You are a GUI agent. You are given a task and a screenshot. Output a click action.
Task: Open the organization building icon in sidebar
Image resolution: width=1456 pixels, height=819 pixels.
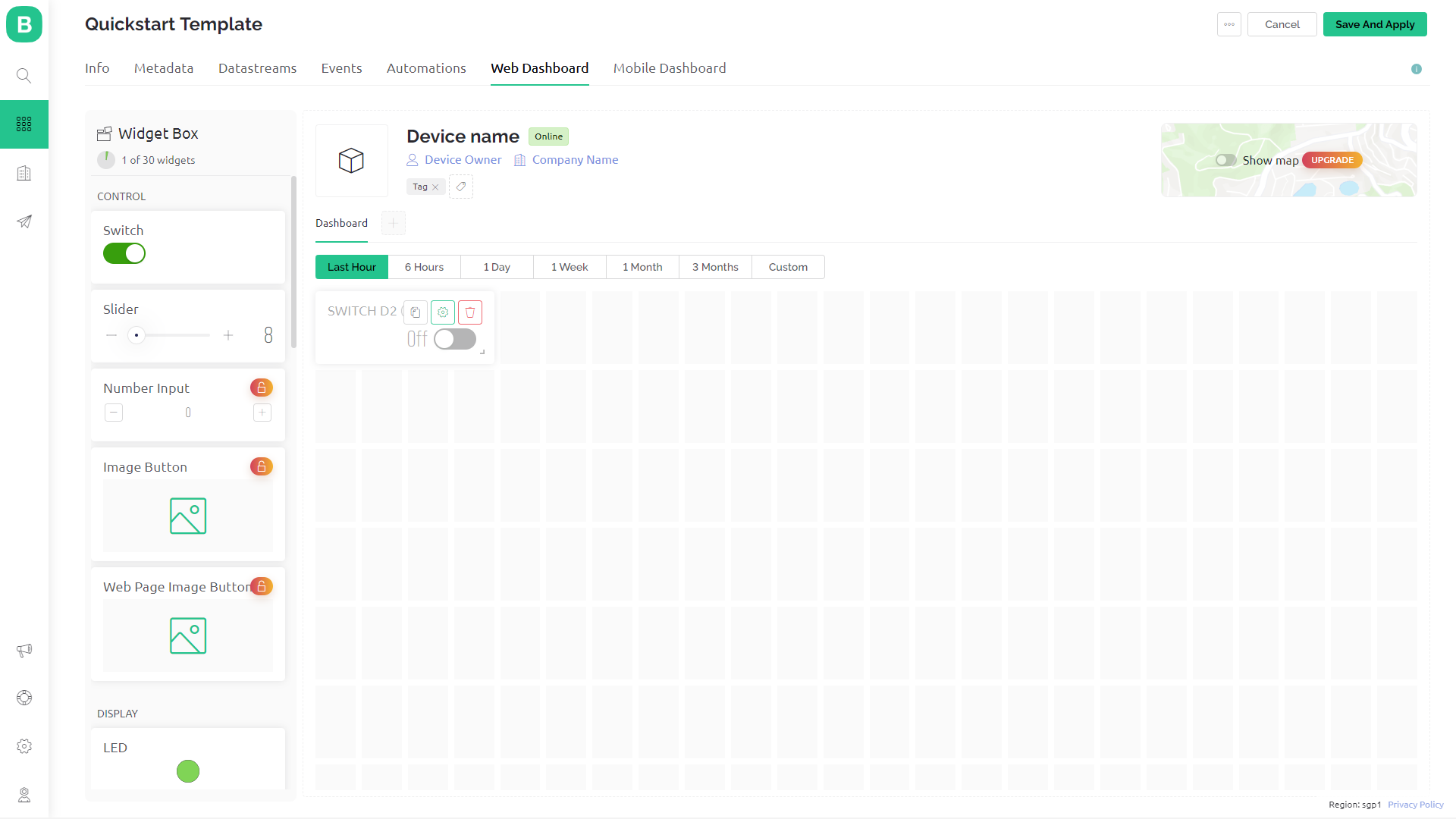point(24,174)
